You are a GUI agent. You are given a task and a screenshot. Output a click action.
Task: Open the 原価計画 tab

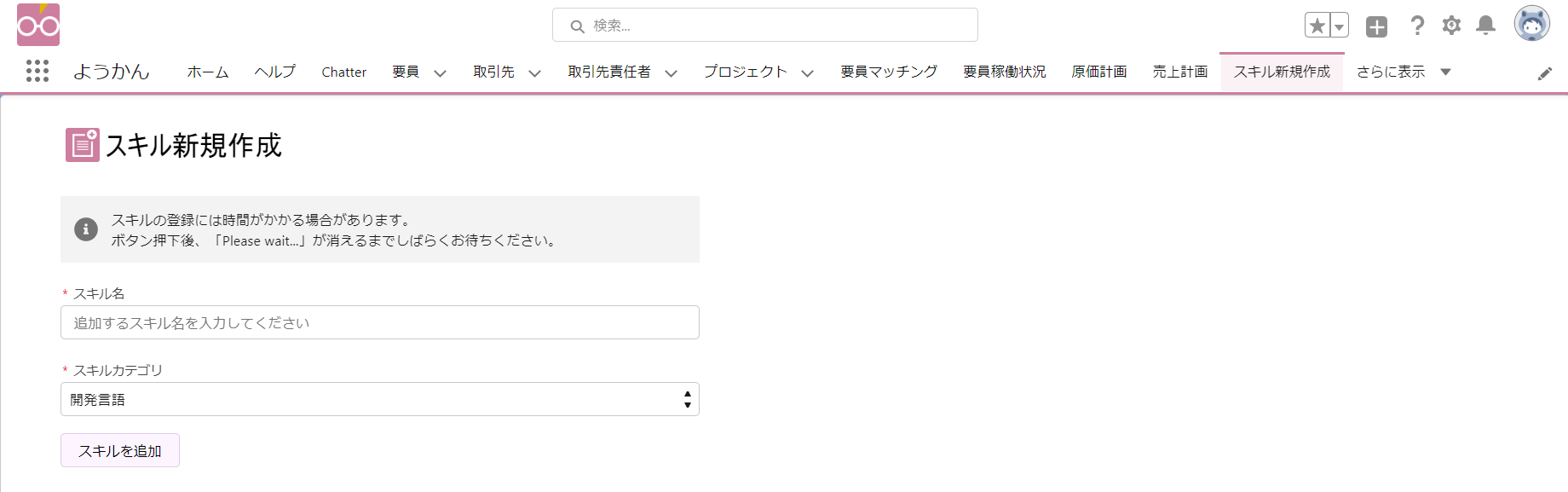[1099, 72]
